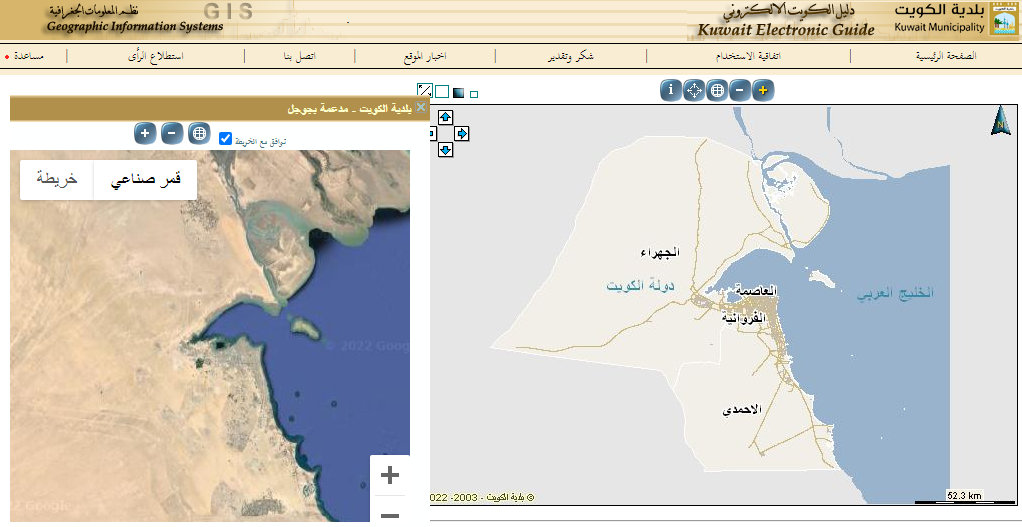Click the Kuwait Municipality logo emblem
This screenshot has height=527, width=1022.
[x=1004, y=19]
